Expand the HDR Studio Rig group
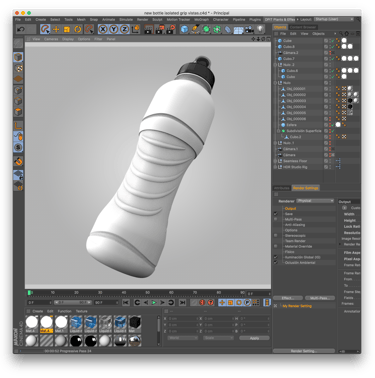375x378 pixels. 276,167
